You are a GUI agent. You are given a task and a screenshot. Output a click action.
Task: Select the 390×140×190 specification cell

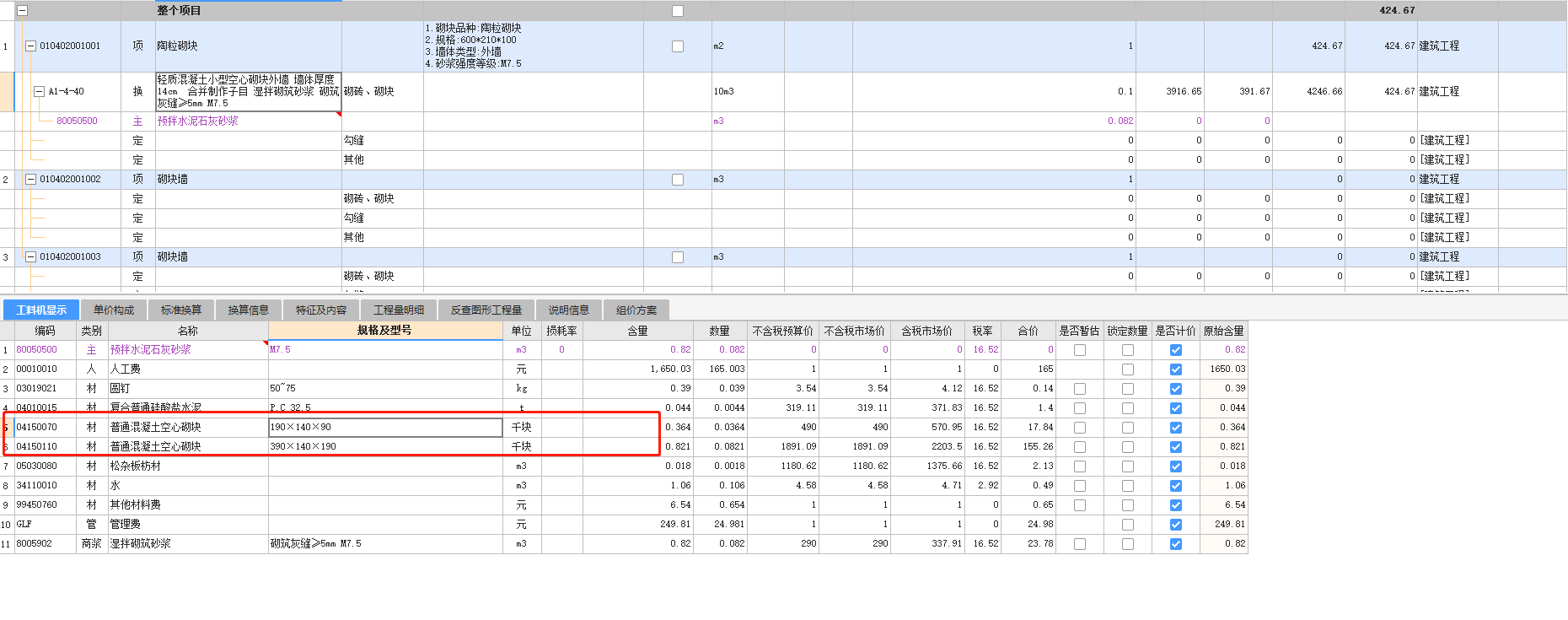click(x=385, y=446)
